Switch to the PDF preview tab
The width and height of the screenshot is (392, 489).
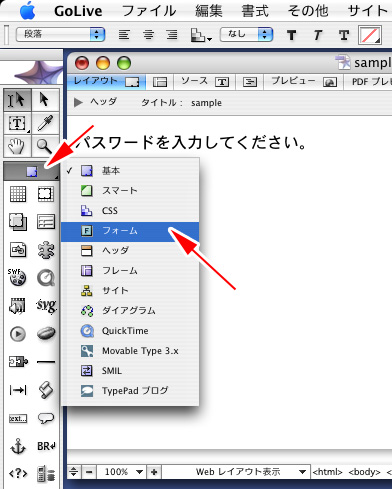(368, 82)
